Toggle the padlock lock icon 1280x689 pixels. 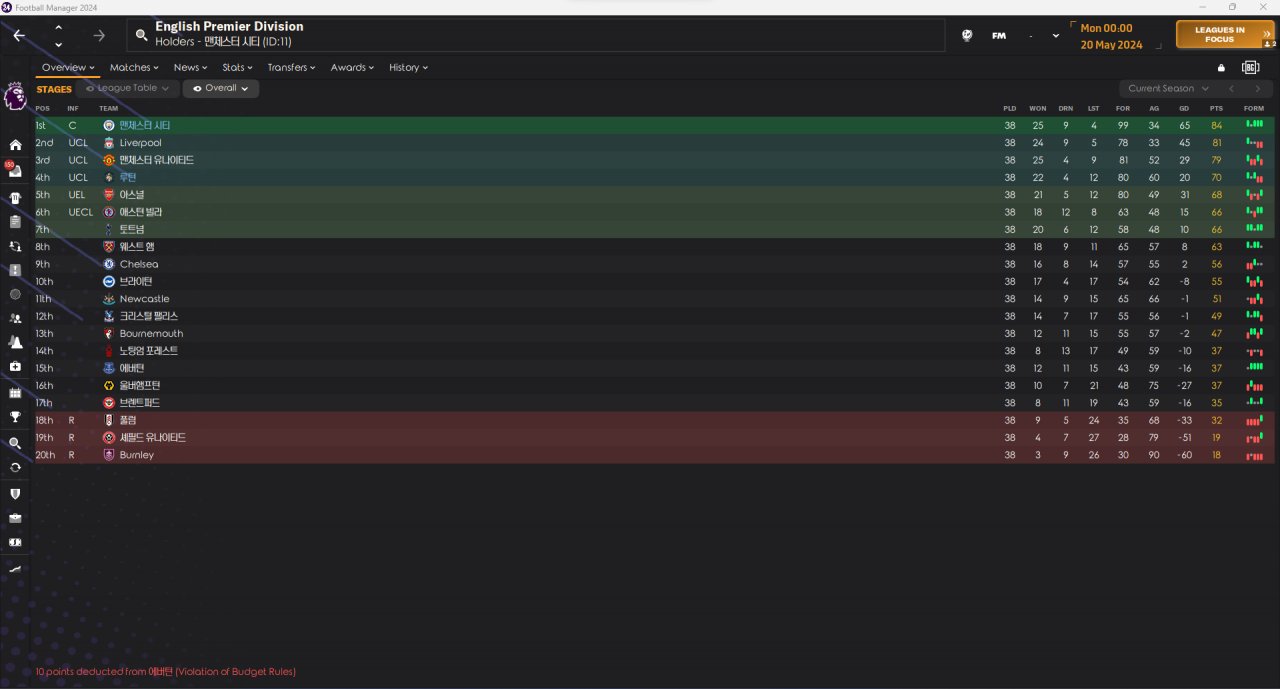pyautogui.click(x=1221, y=68)
